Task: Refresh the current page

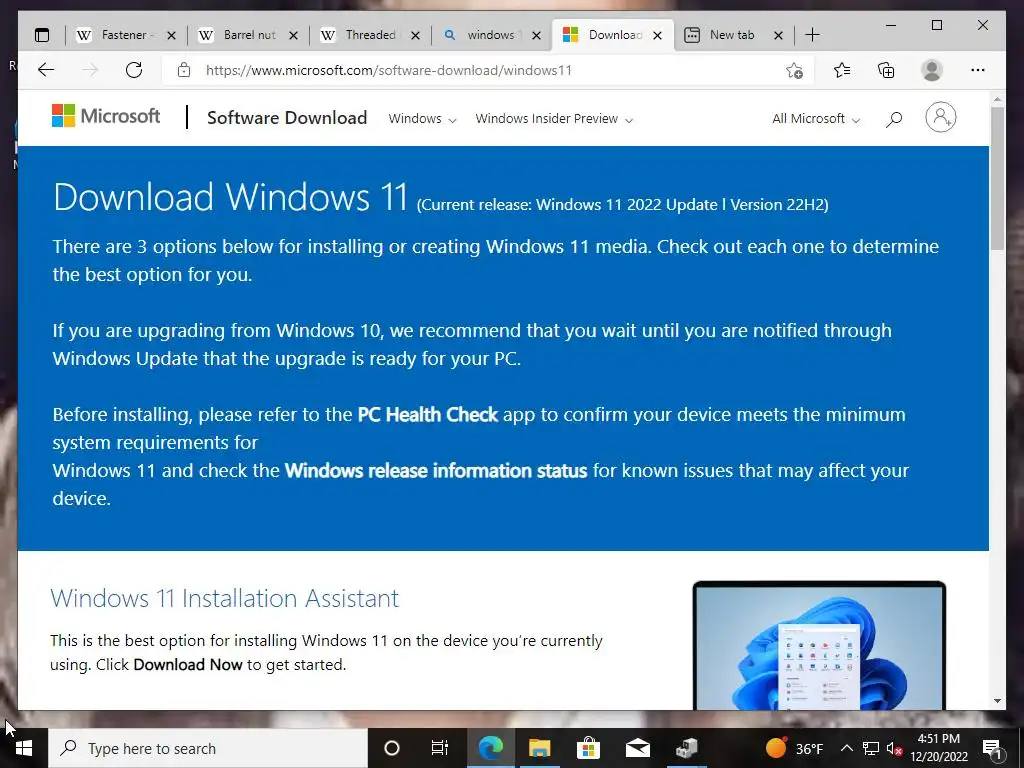Action: (x=134, y=70)
